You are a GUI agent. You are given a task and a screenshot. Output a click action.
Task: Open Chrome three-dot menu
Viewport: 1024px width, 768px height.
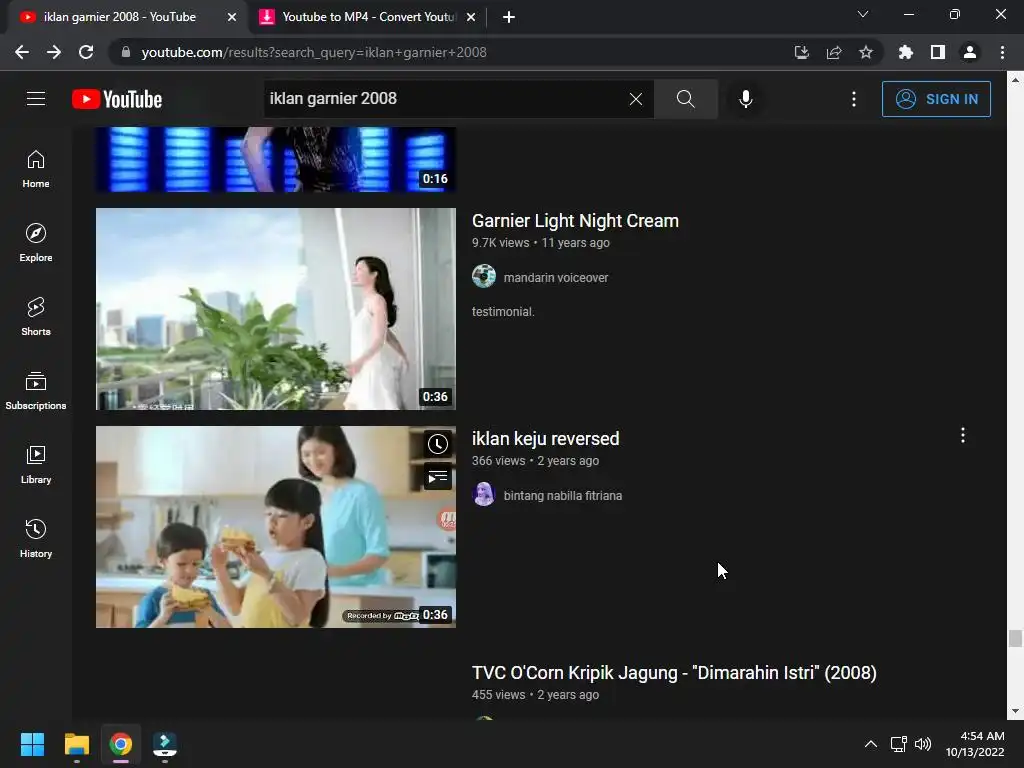[1002, 52]
